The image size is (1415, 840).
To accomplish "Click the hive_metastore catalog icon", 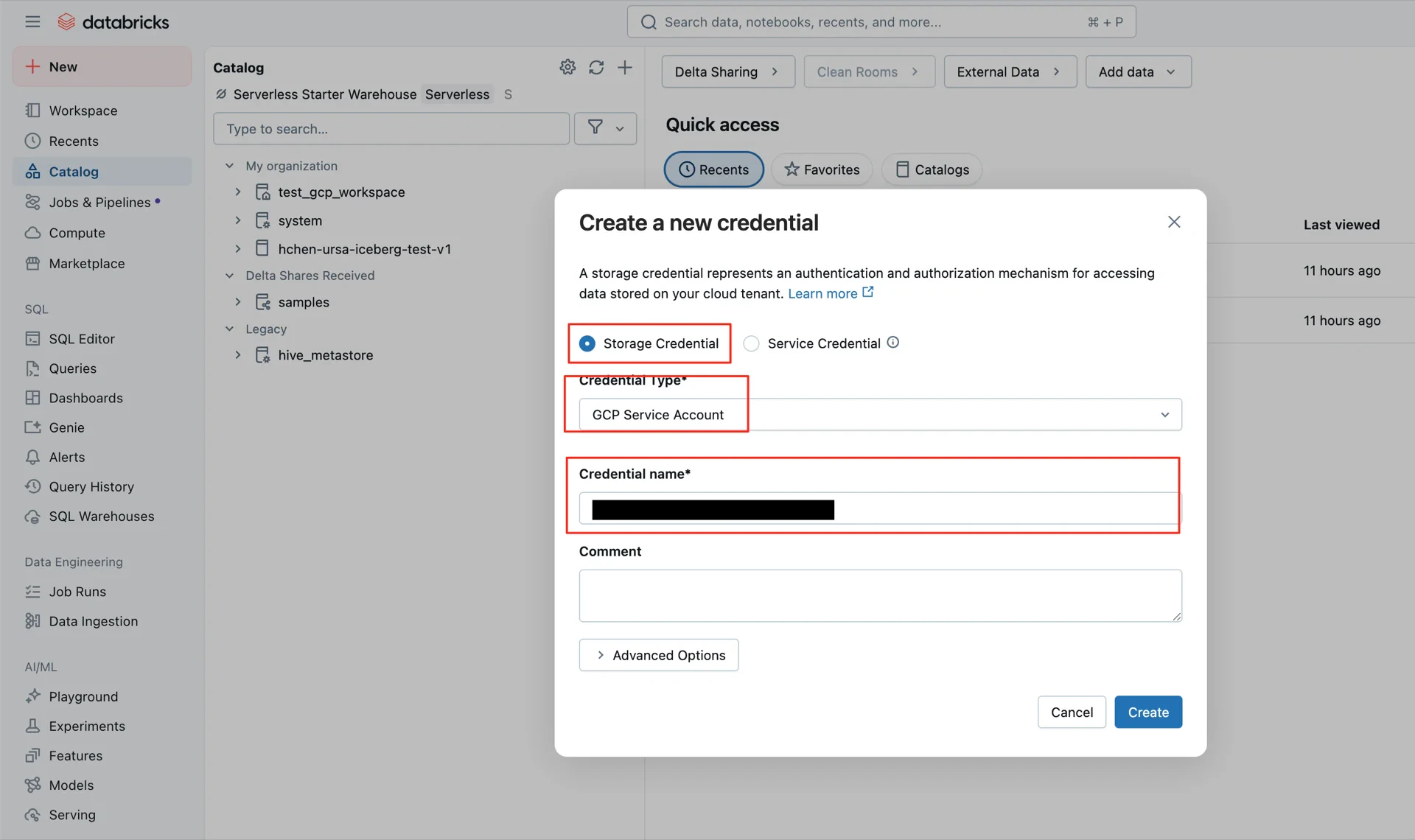I will 262,355.
